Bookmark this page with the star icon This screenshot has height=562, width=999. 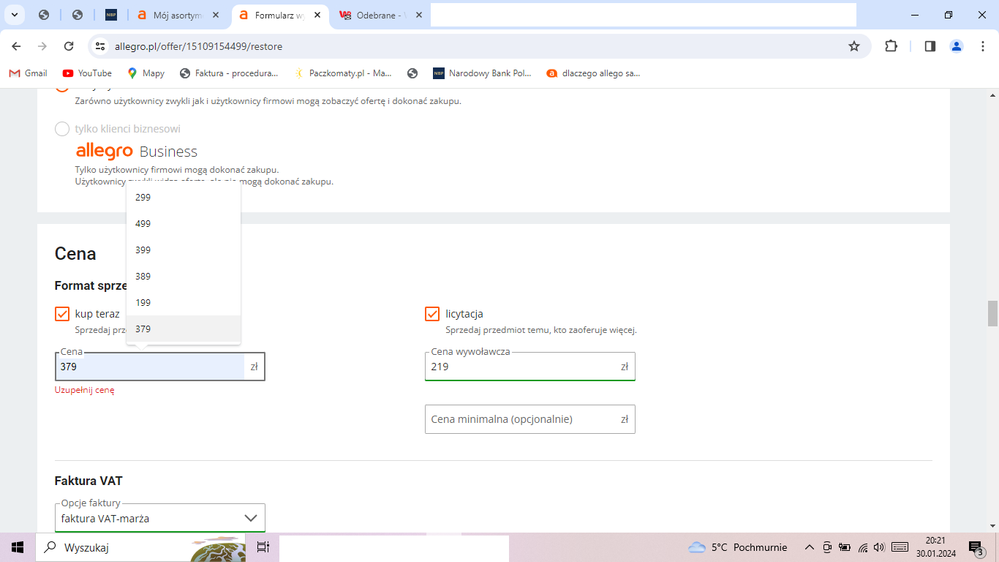[x=854, y=46]
